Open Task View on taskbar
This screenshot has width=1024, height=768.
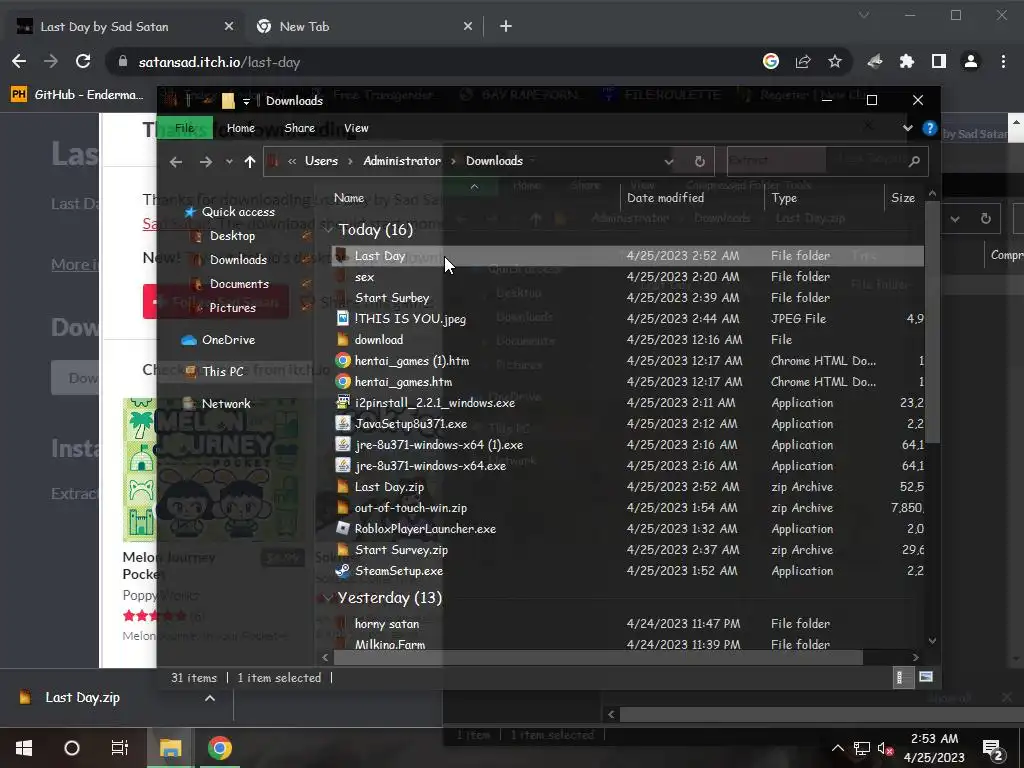coord(120,748)
